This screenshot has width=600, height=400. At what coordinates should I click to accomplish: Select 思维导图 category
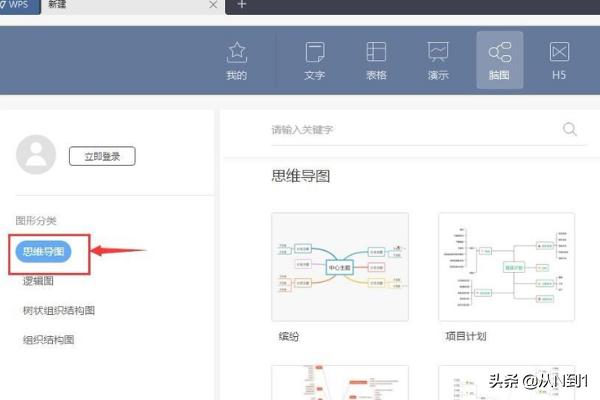(x=43, y=251)
